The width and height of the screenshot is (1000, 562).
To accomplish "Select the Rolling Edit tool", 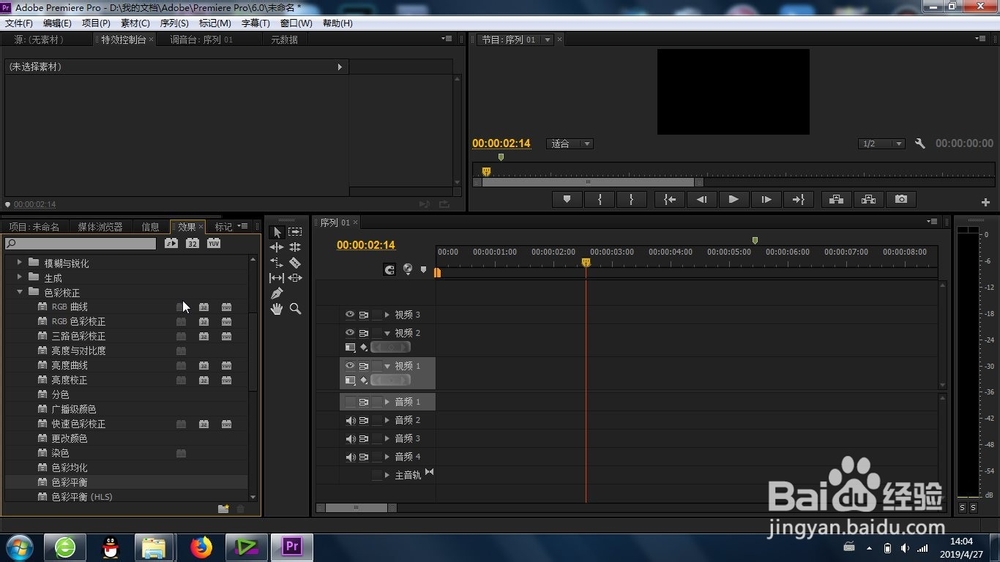I will [295, 247].
